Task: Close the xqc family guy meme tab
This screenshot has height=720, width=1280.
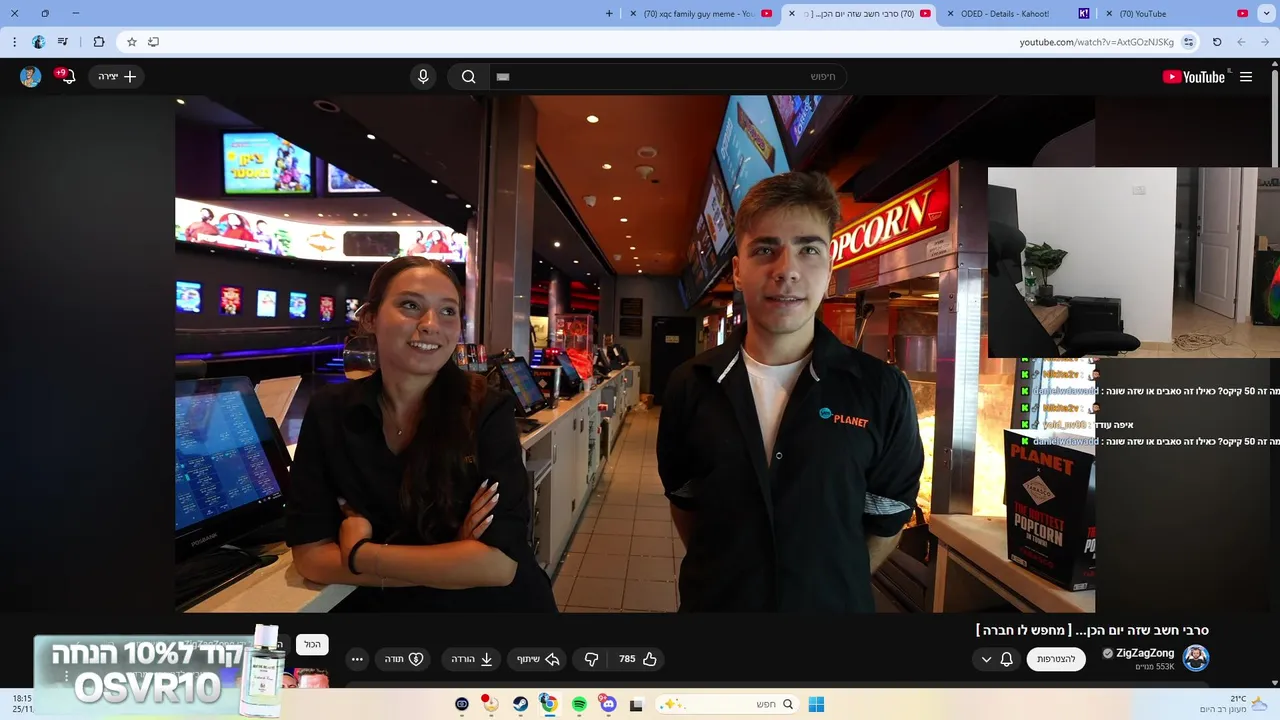Action: (633, 14)
